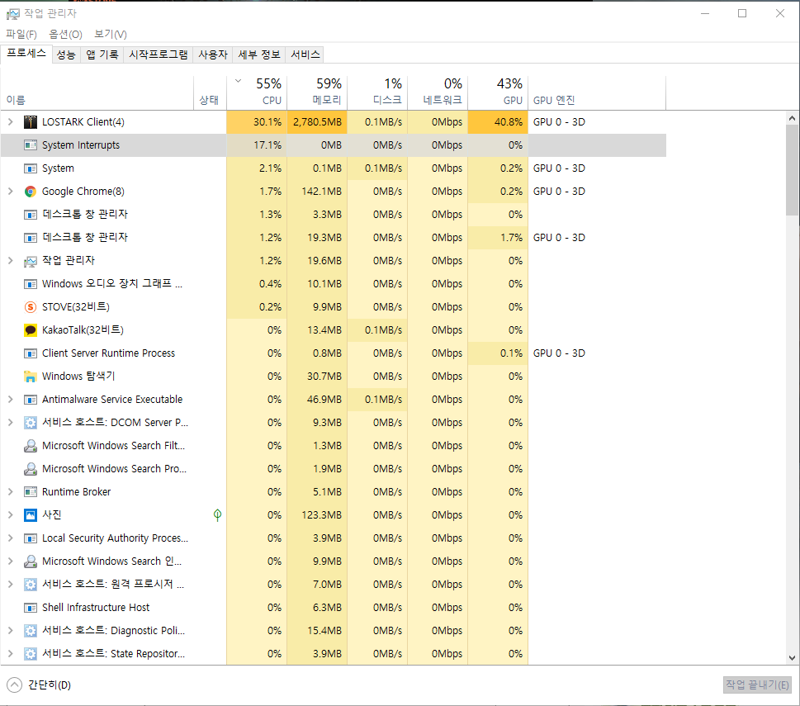Viewport: 800px width, 706px height.
Task: Click the LOSTARK Client process icon
Action: coord(31,122)
